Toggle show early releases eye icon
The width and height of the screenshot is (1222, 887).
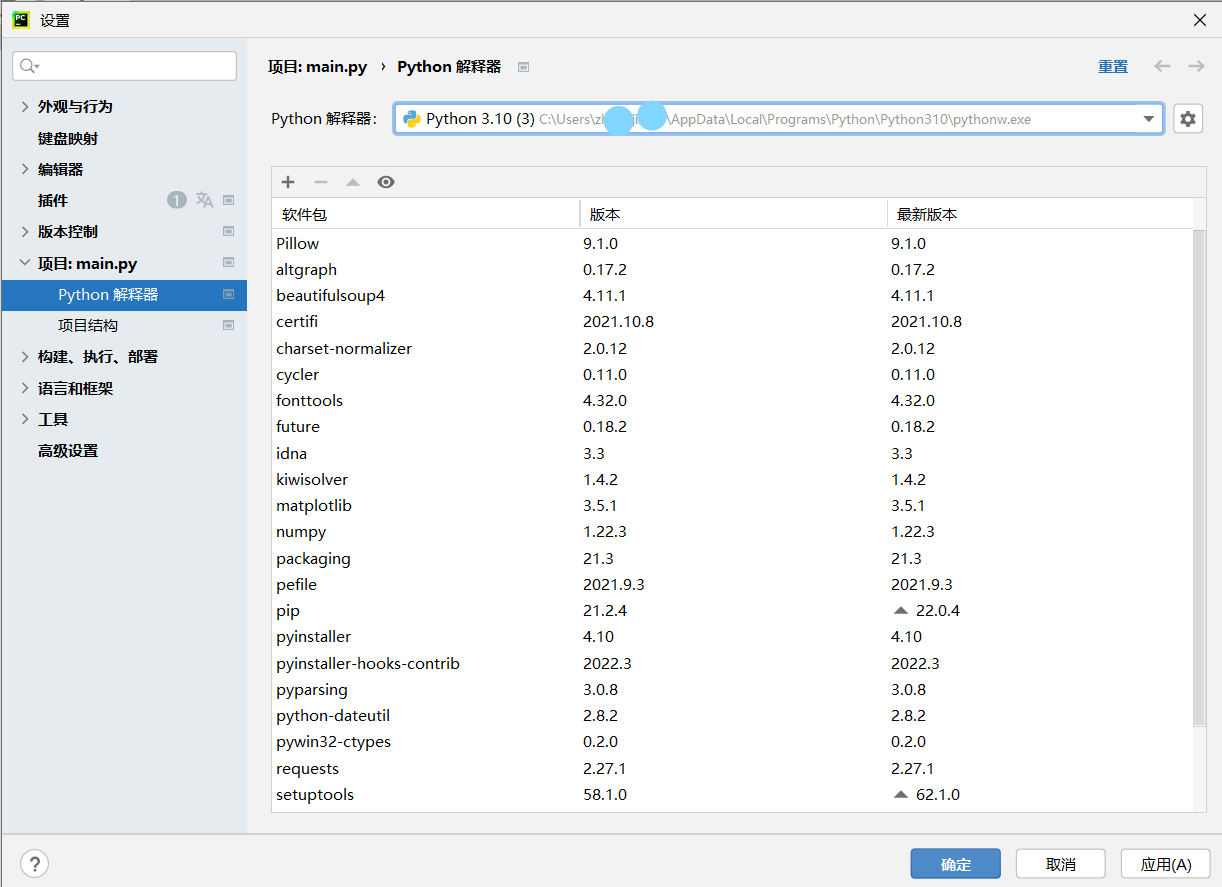pyautogui.click(x=386, y=182)
